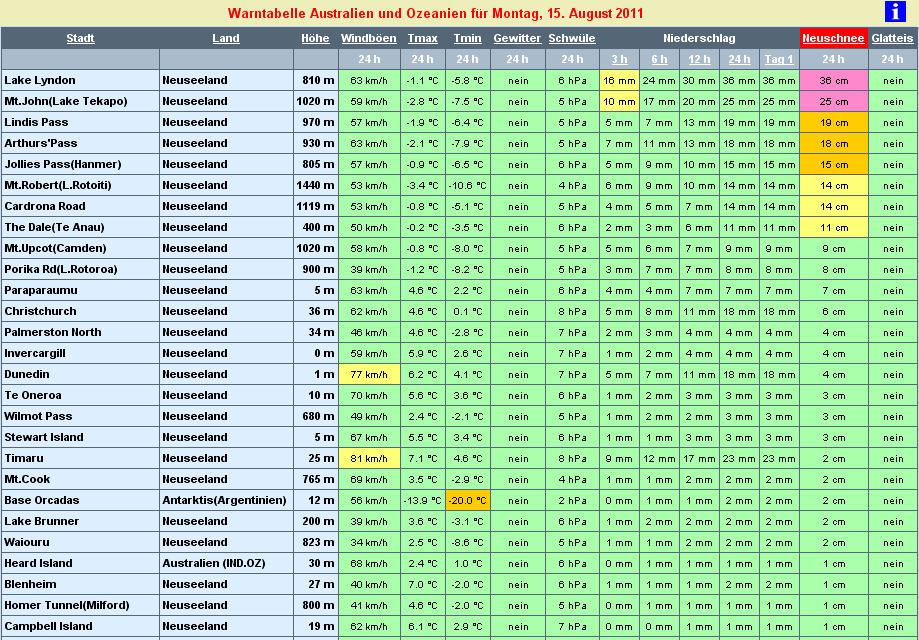
Task: Click the yellow 77 km/h Windböen cell
Action: (x=369, y=375)
